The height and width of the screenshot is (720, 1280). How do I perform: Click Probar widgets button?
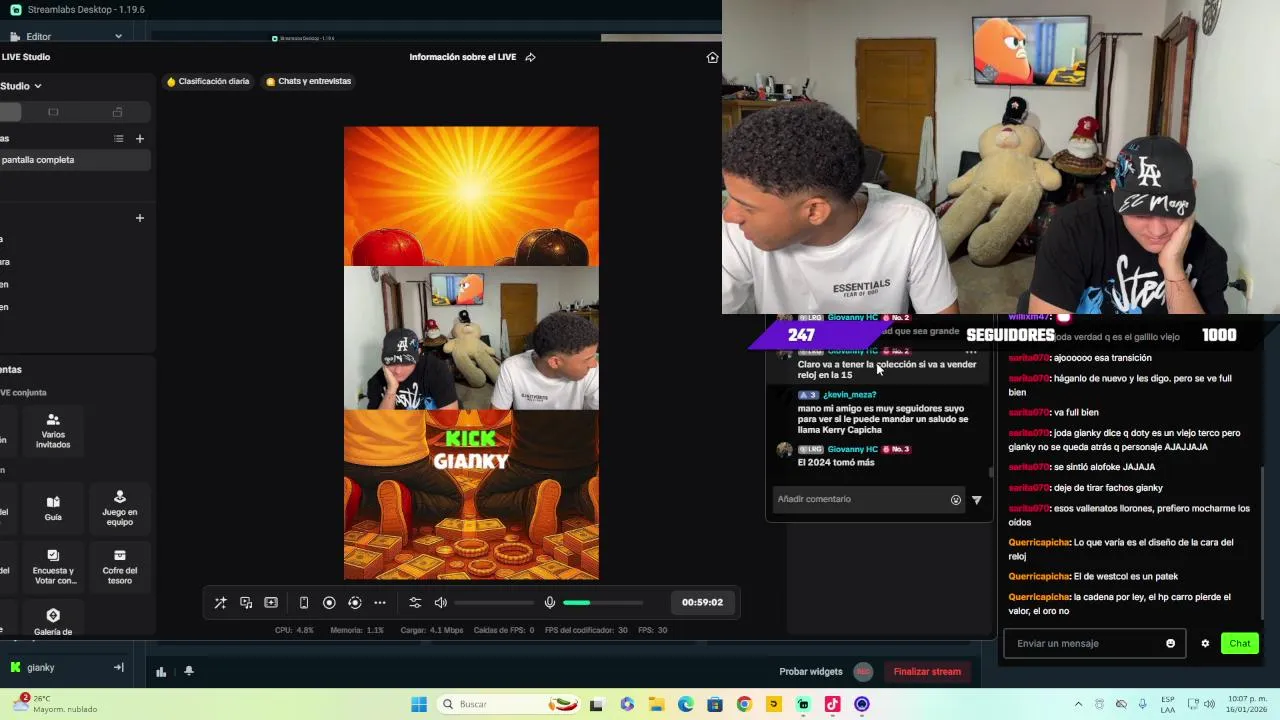(x=811, y=672)
